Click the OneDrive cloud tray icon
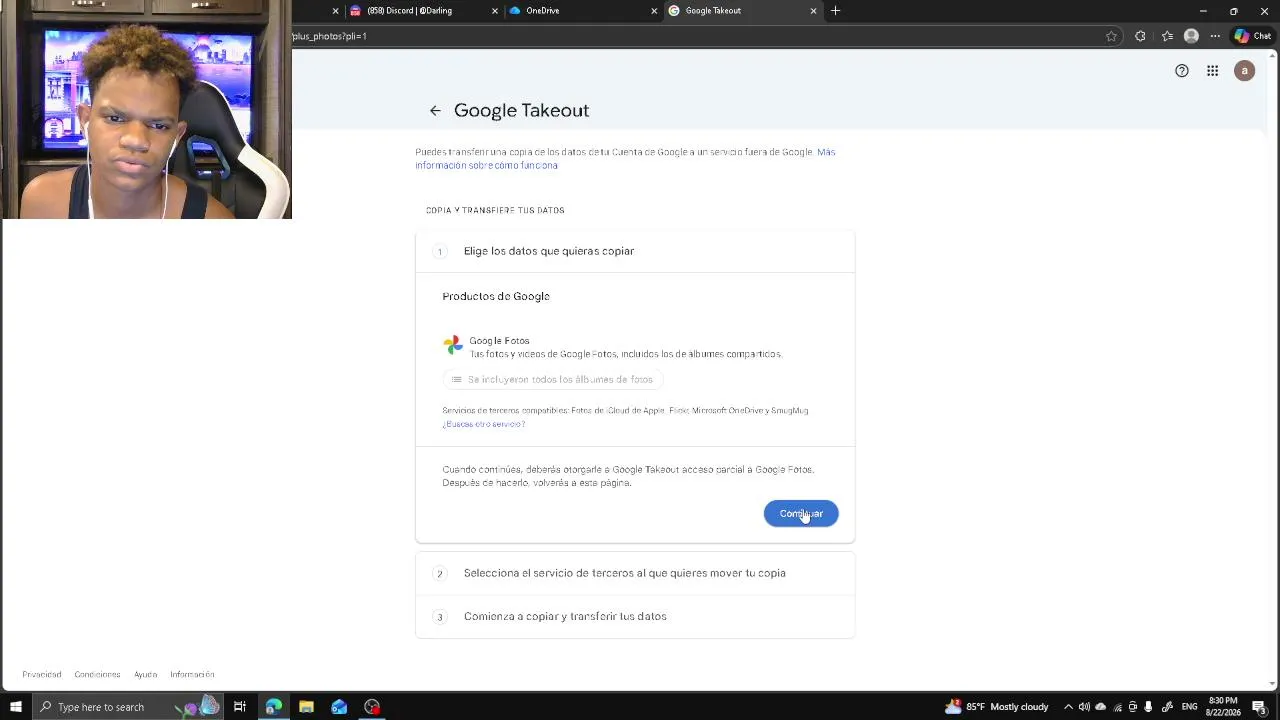Viewport: 1280px width, 720px height. pos(1101,707)
